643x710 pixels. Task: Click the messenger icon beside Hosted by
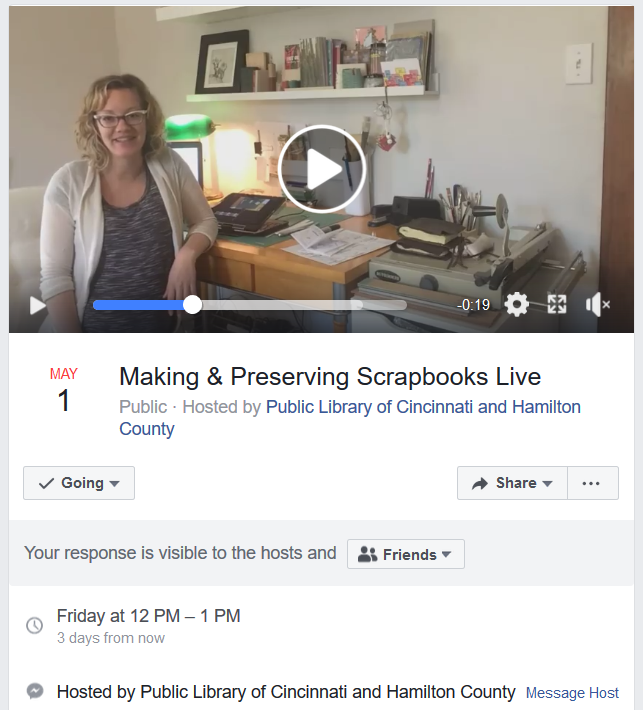coord(35,691)
